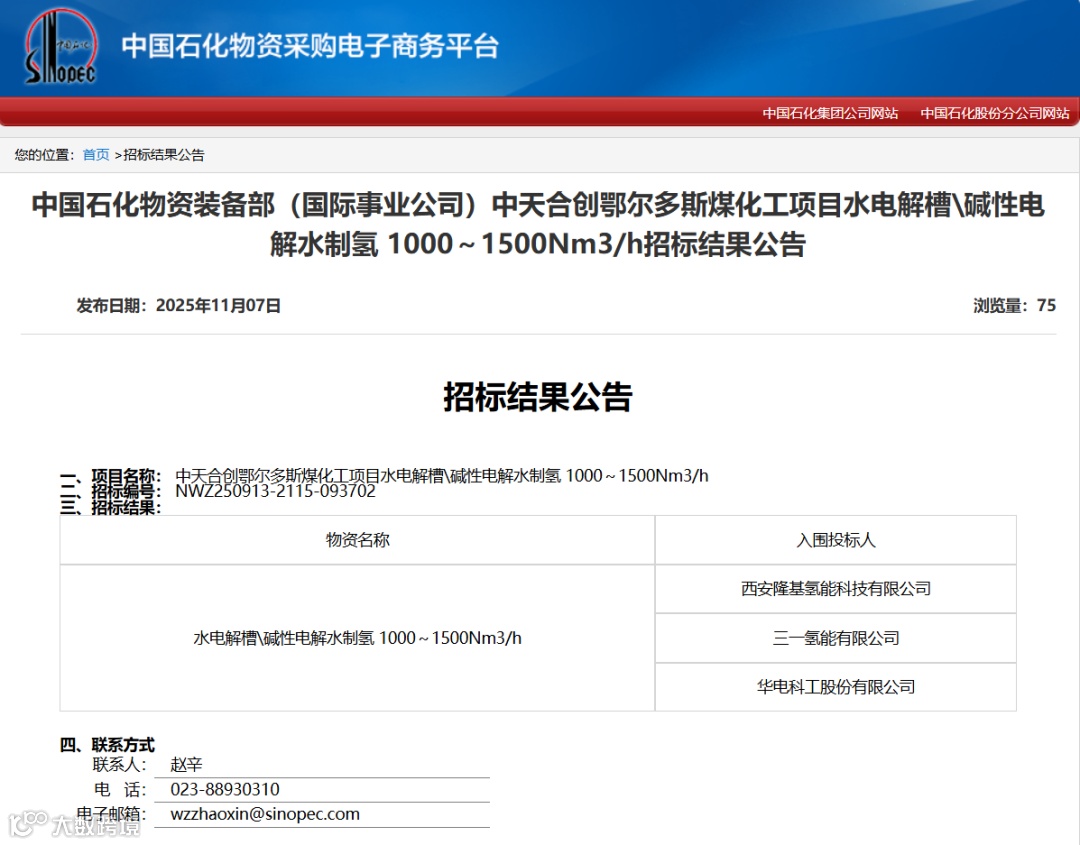Image resolution: width=1080 pixels, height=845 pixels.
Task: Click 西安隆基氢能科技有限公司 cell
Action: click(835, 589)
